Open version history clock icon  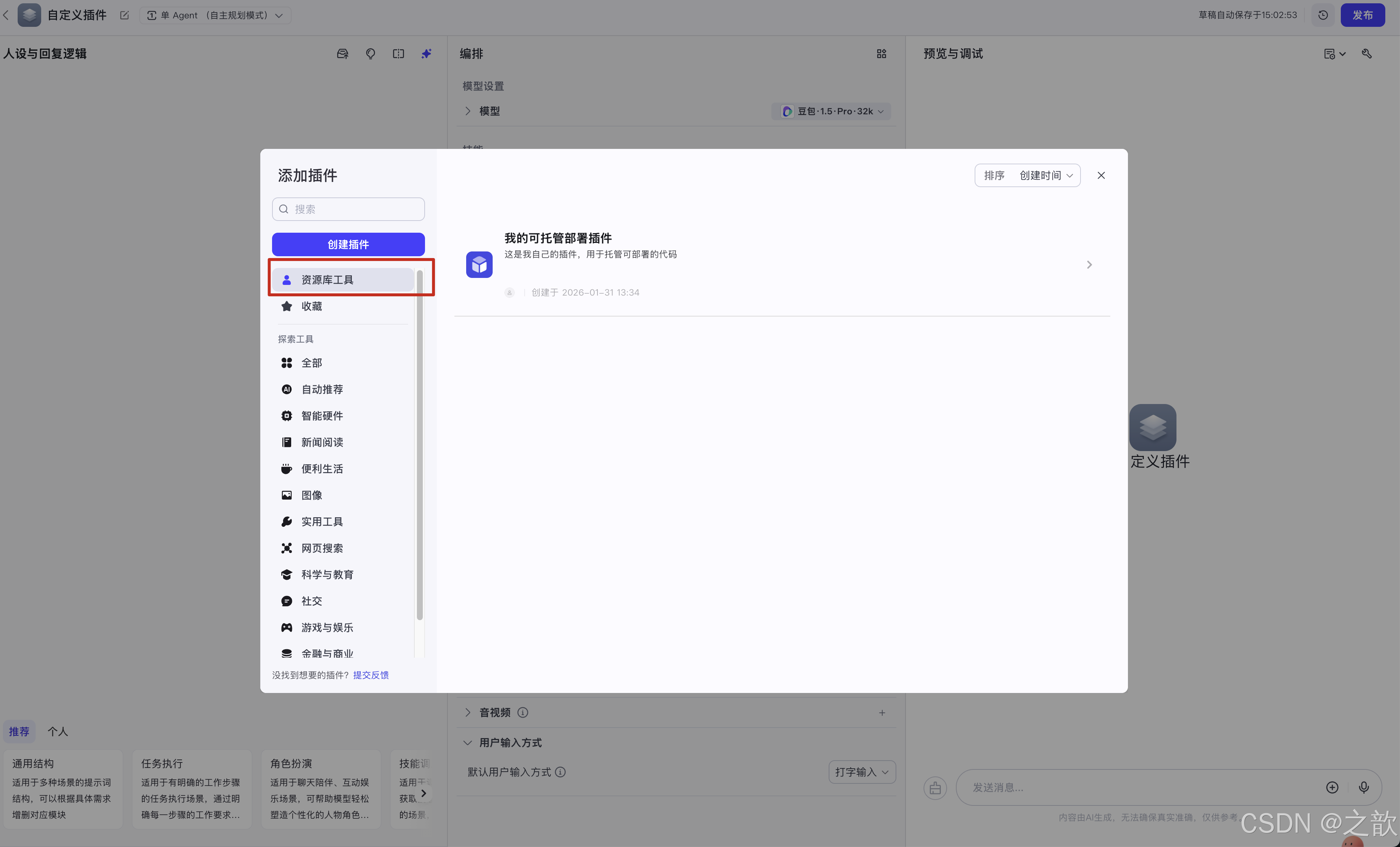tap(1323, 15)
